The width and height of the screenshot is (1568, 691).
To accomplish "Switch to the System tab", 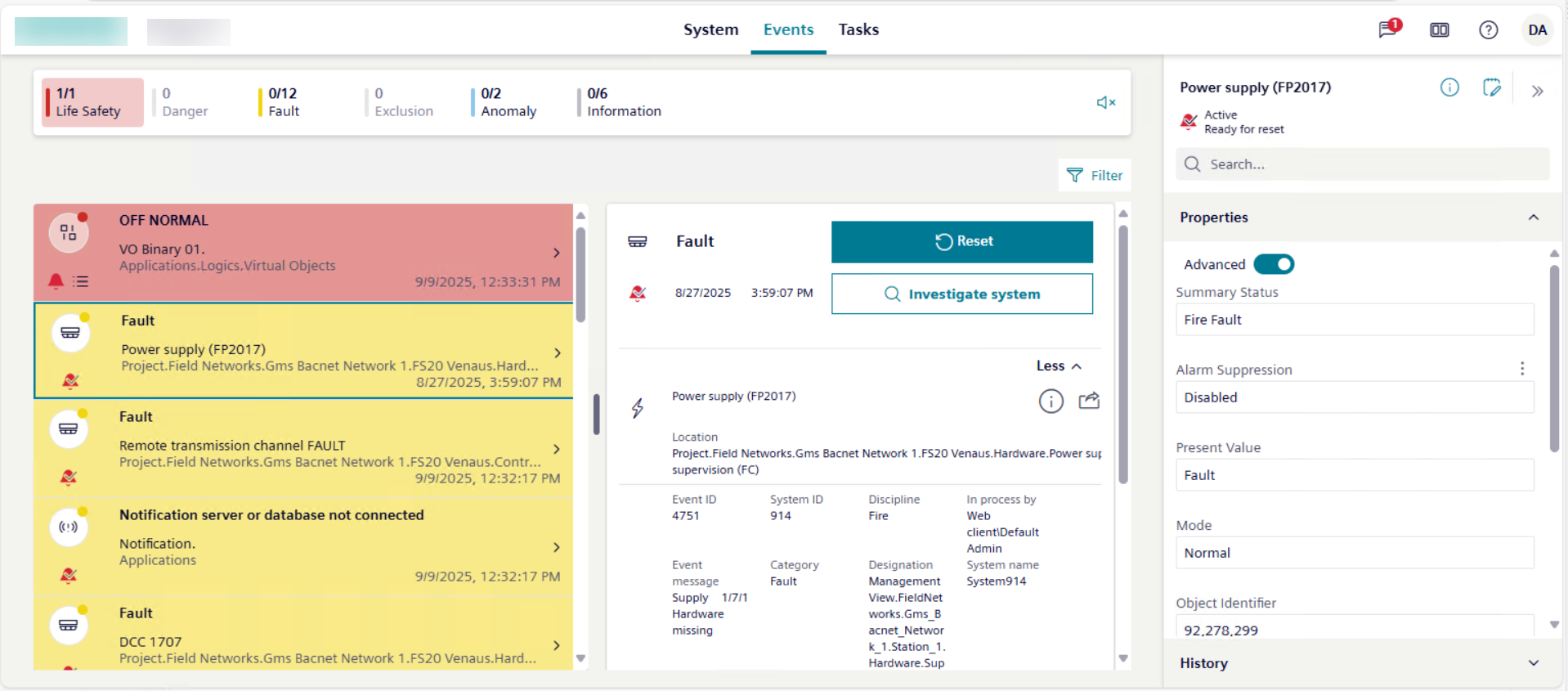I will point(710,29).
